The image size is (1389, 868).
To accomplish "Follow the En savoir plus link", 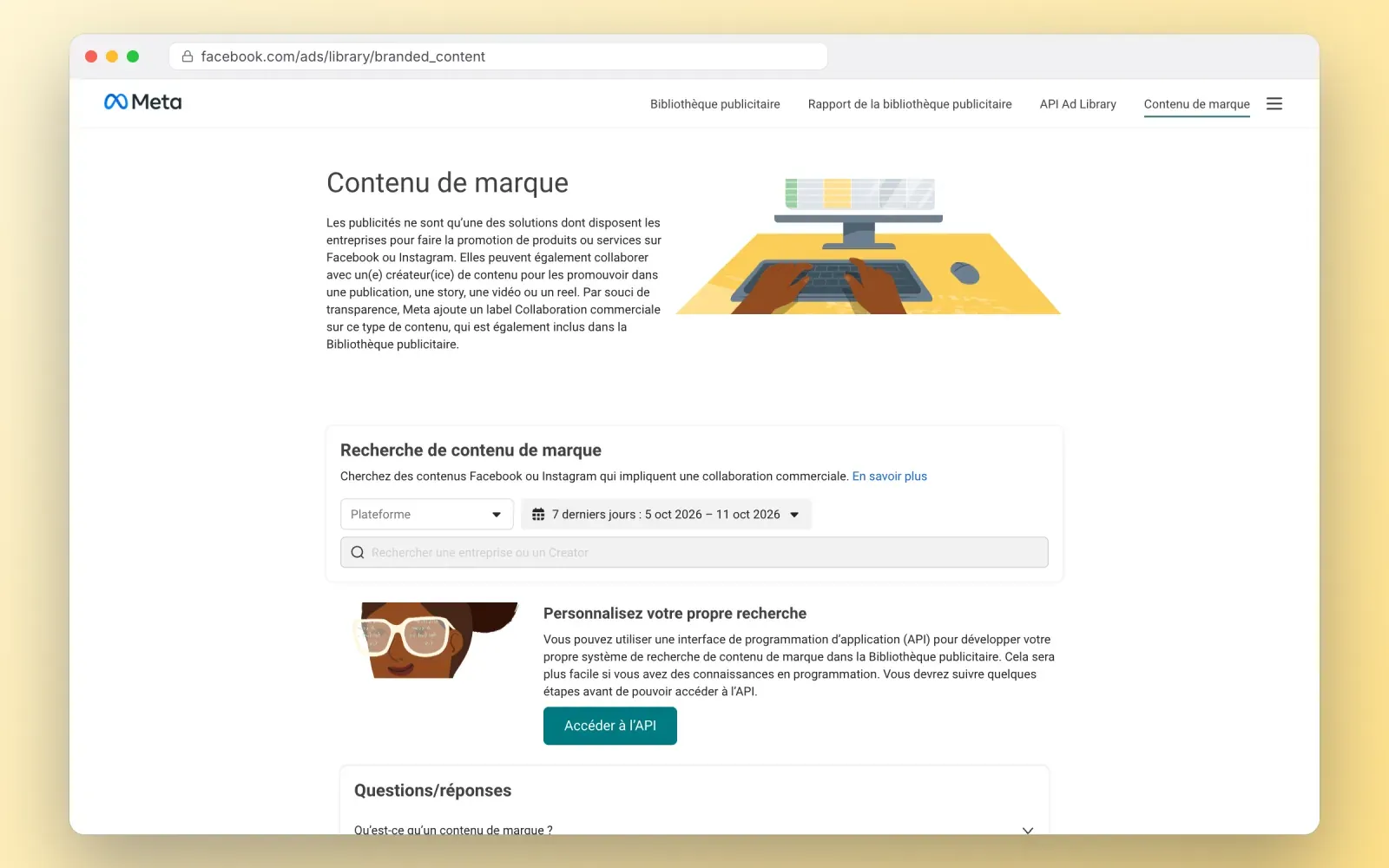I will (x=890, y=477).
